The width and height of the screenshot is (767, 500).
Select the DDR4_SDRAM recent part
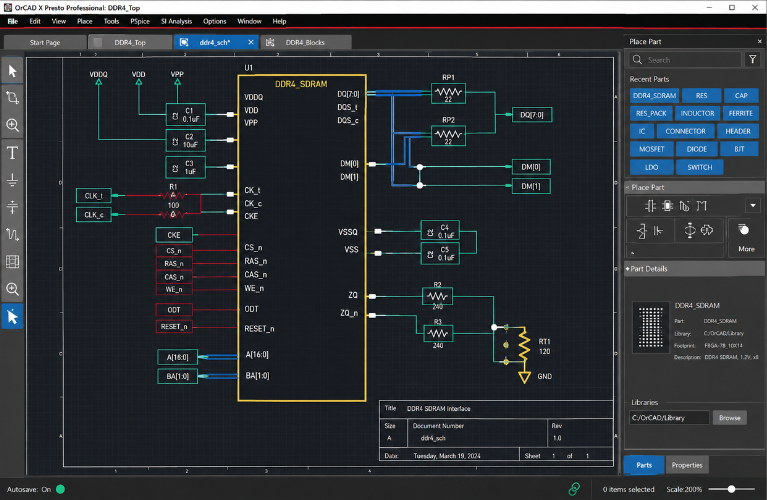click(654, 95)
